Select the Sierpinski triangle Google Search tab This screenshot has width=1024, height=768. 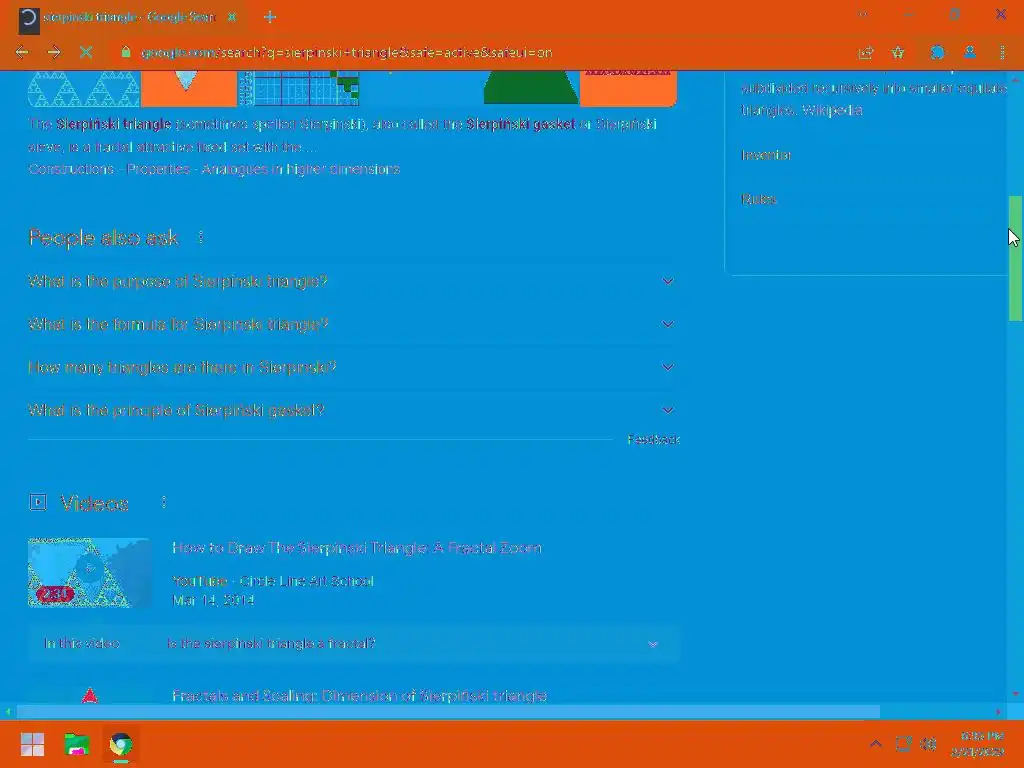click(129, 18)
